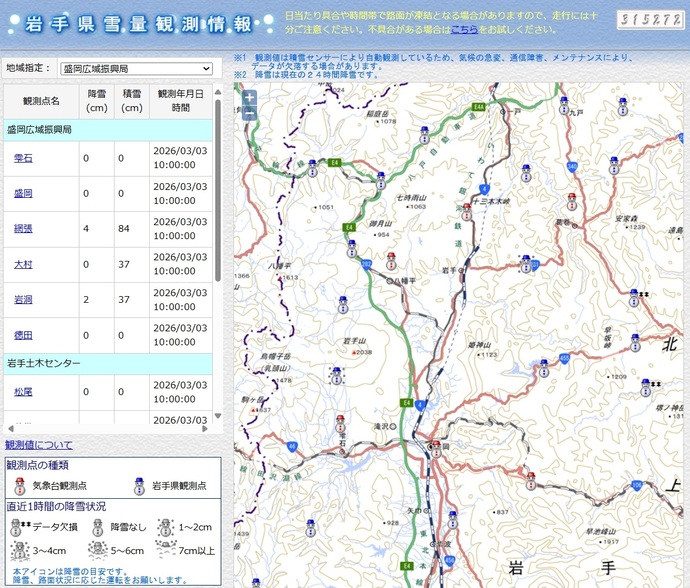Open the 網張 observation point link
The height and width of the screenshot is (588, 690).
coord(23,228)
